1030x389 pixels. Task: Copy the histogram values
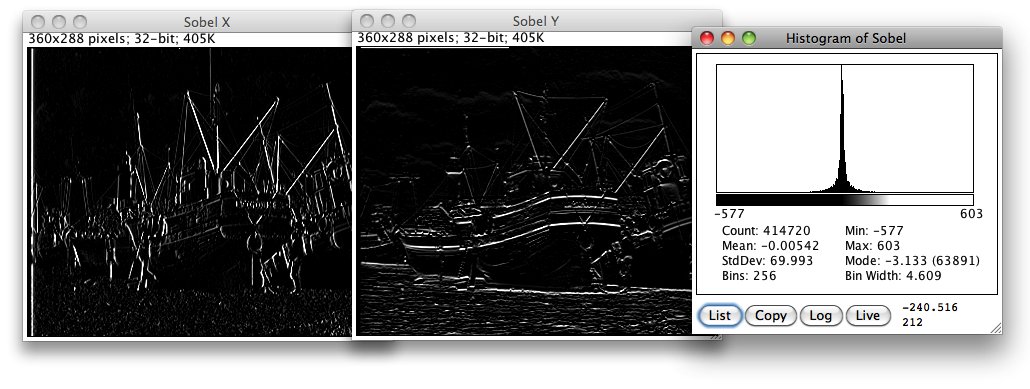click(x=771, y=315)
